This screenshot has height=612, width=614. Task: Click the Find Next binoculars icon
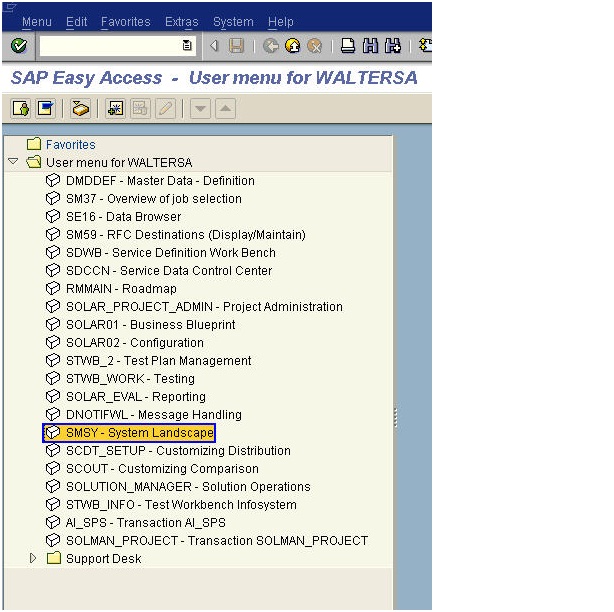click(393, 46)
